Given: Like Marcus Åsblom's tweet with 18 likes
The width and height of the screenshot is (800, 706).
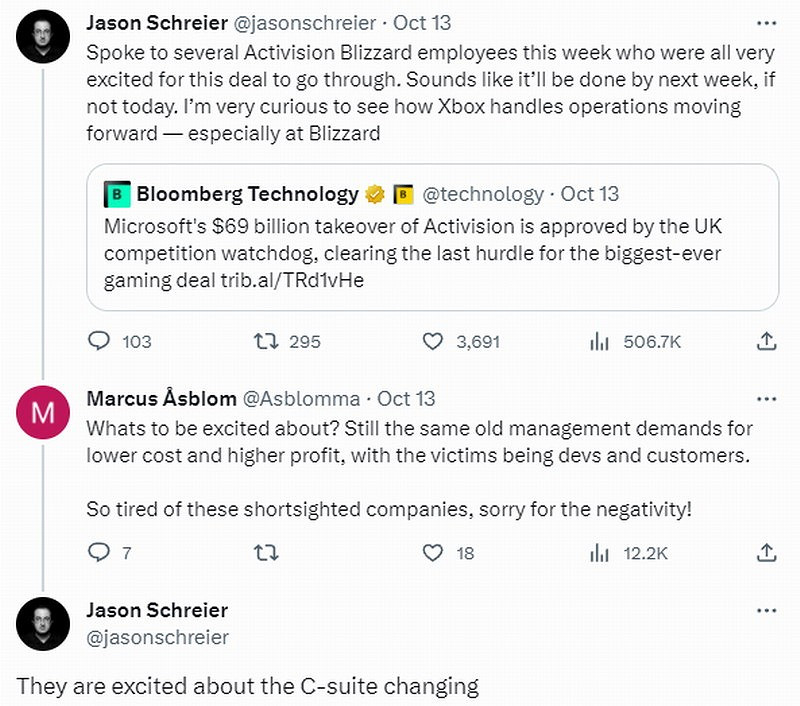Looking at the screenshot, I should pos(433,551).
